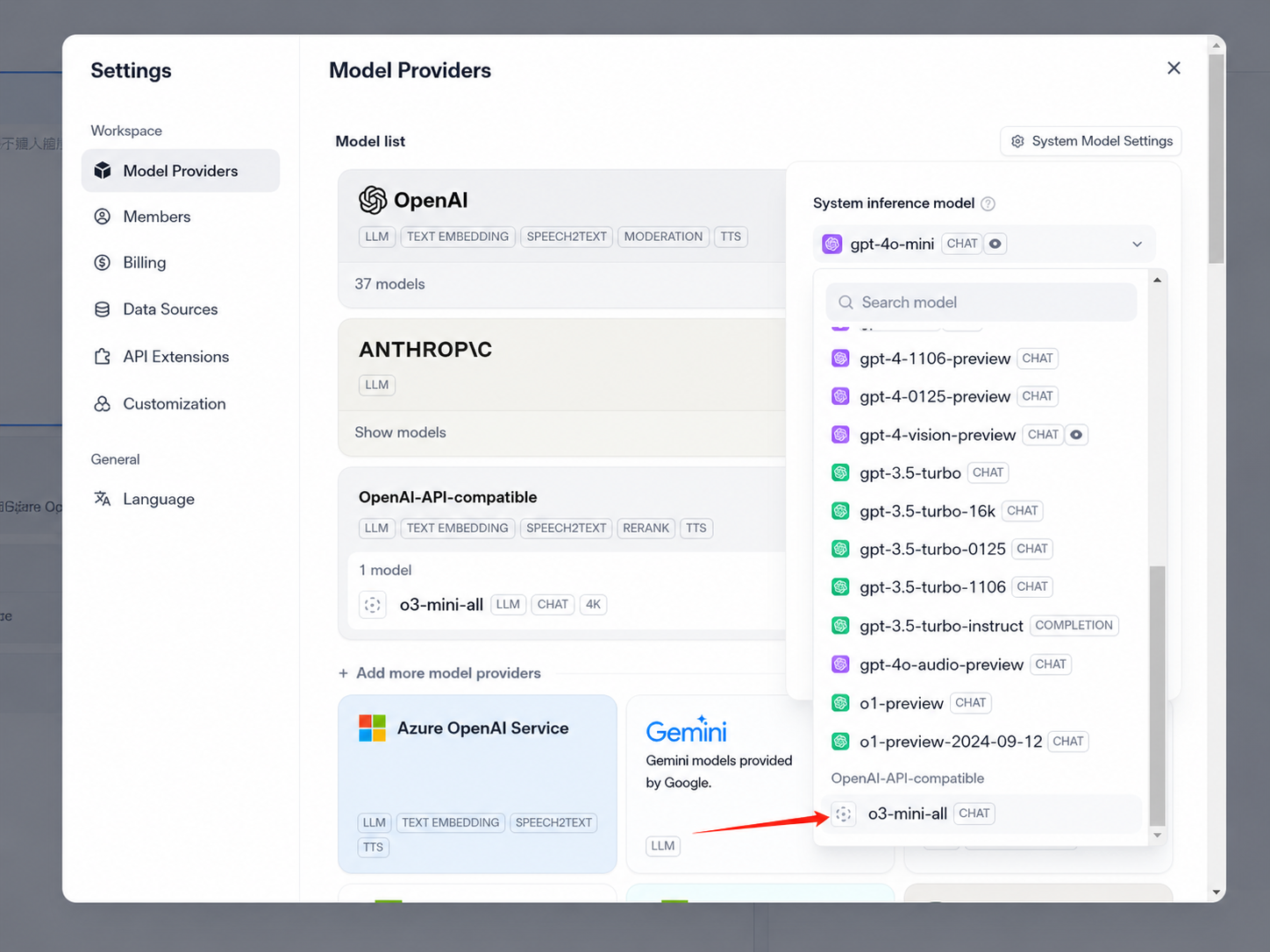This screenshot has width=1270, height=952.
Task: Click the Billing dollar icon
Action: 103,262
